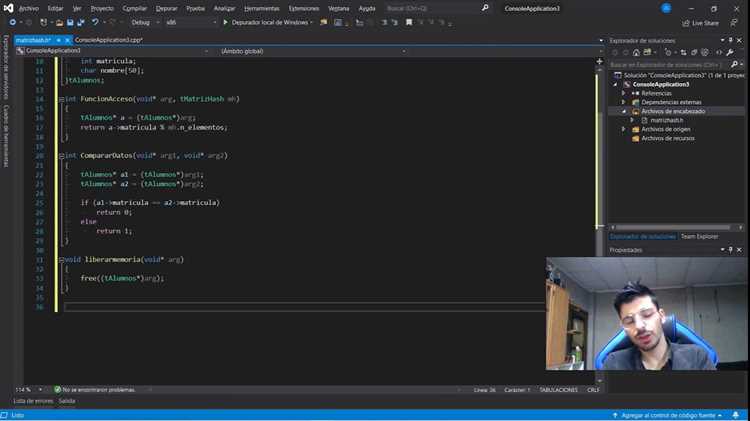Expand the Referencias tree node
The width and height of the screenshot is (750, 421).
pyautogui.click(x=623, y=93)
